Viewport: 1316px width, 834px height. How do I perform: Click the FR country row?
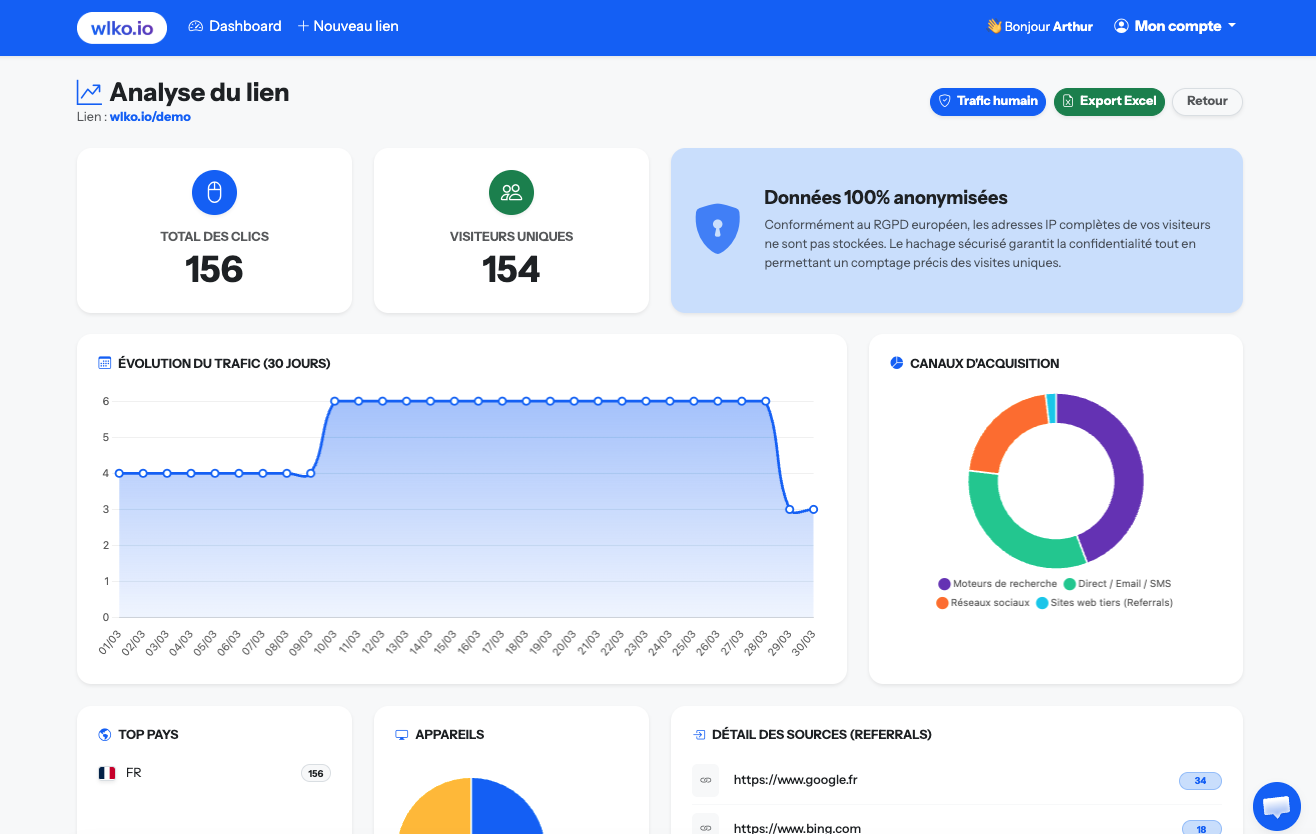pos(214,773)
